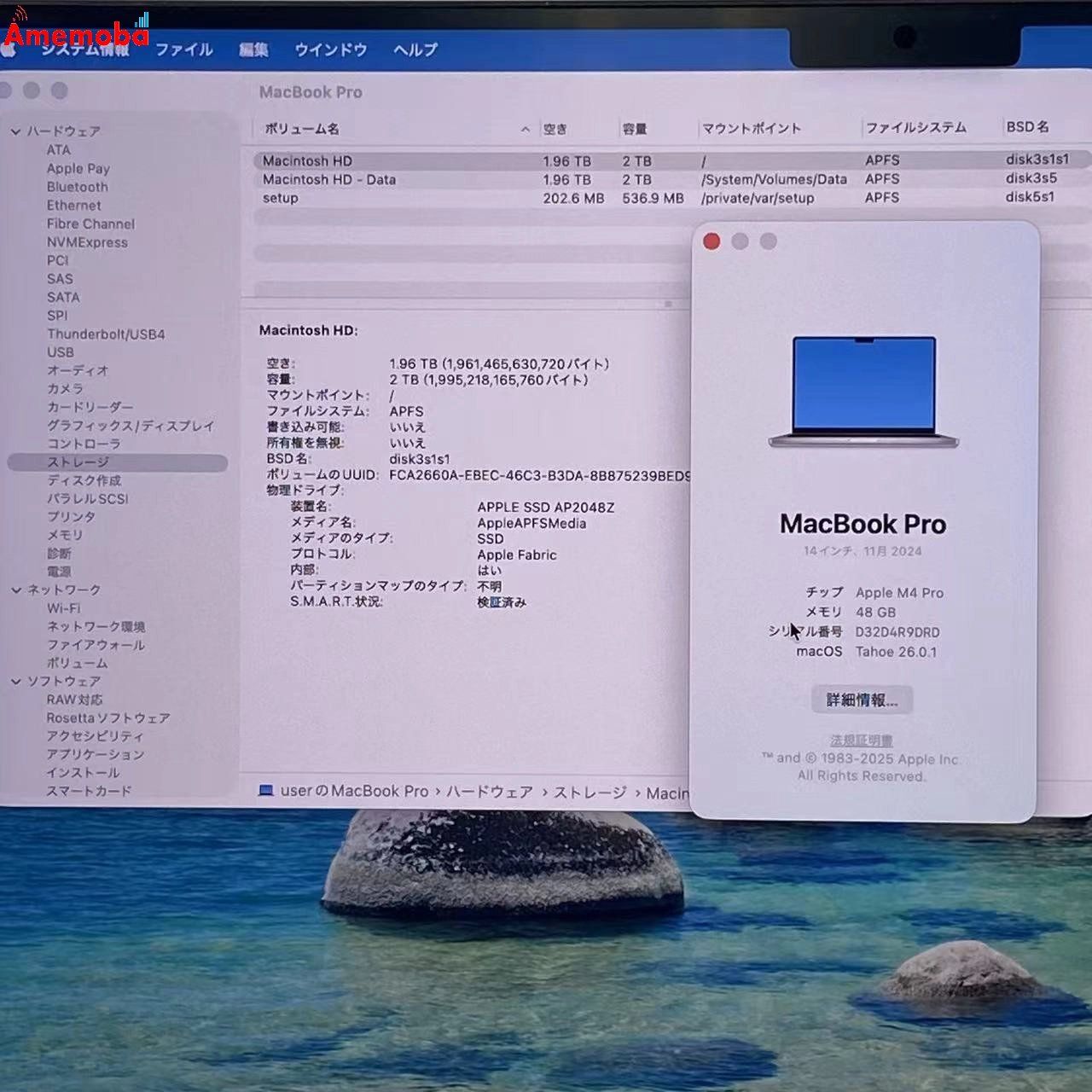The image size is (1092, 1092).
Task: Select Thunderbolt/USB4 in the sidebar
Action: pyautogui.click(x=106, y=334)
